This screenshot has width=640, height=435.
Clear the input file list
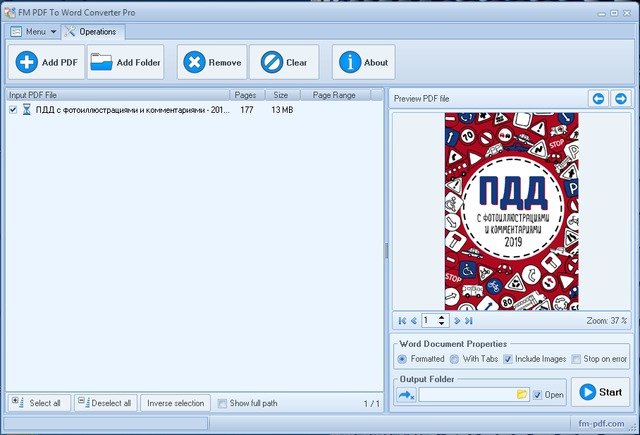(x=283, y=62)
